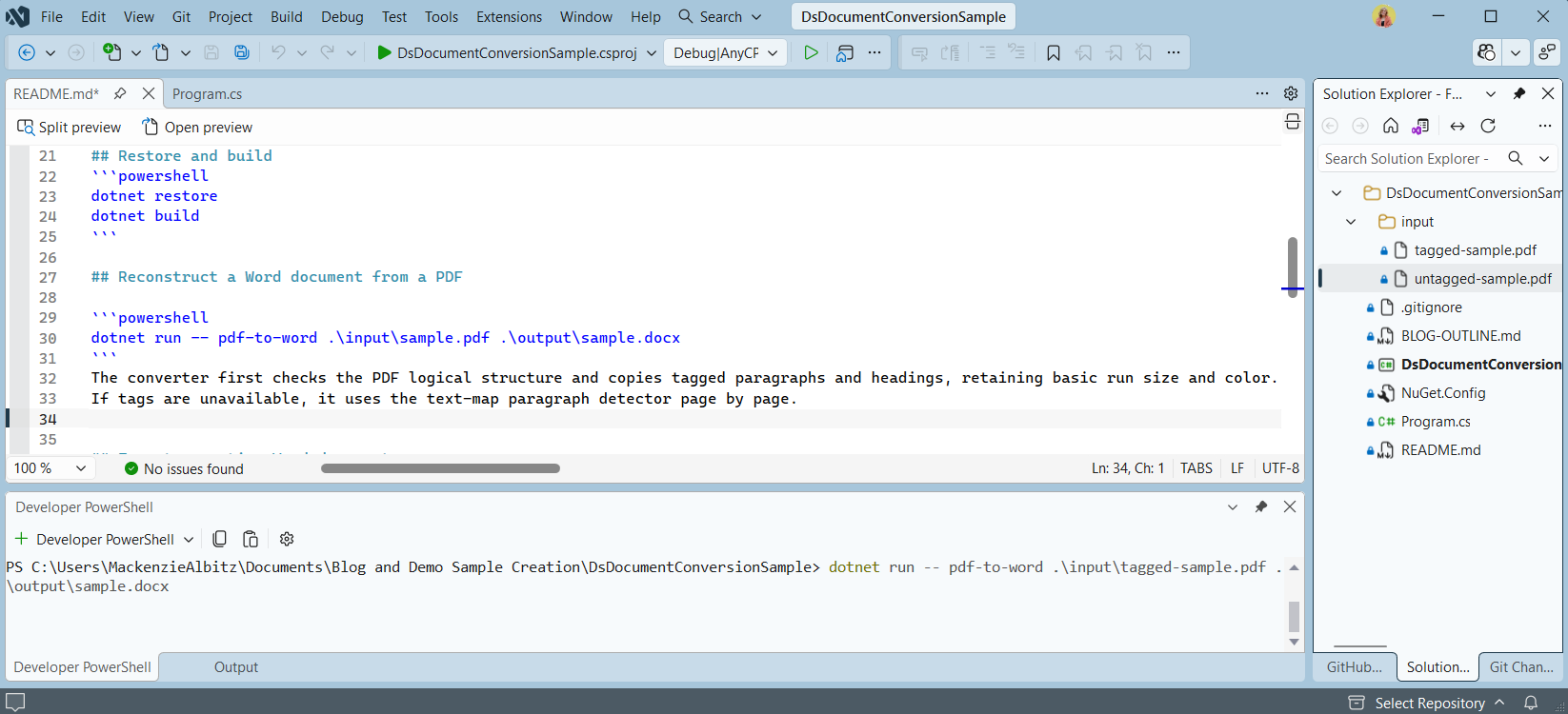Viewport: 1568px width, 714px height.
Task: Click the split editor icon above the scrollbar
Action: [1293, 122]
